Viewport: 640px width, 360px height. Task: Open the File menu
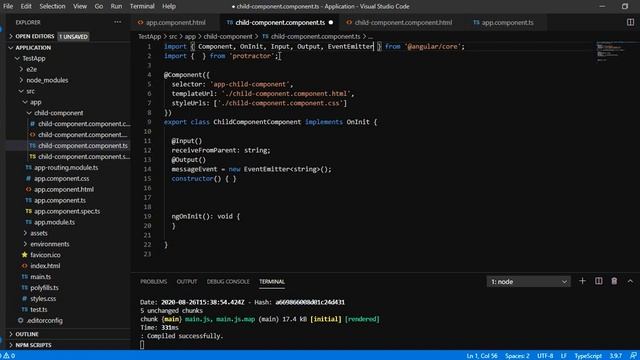8,6
